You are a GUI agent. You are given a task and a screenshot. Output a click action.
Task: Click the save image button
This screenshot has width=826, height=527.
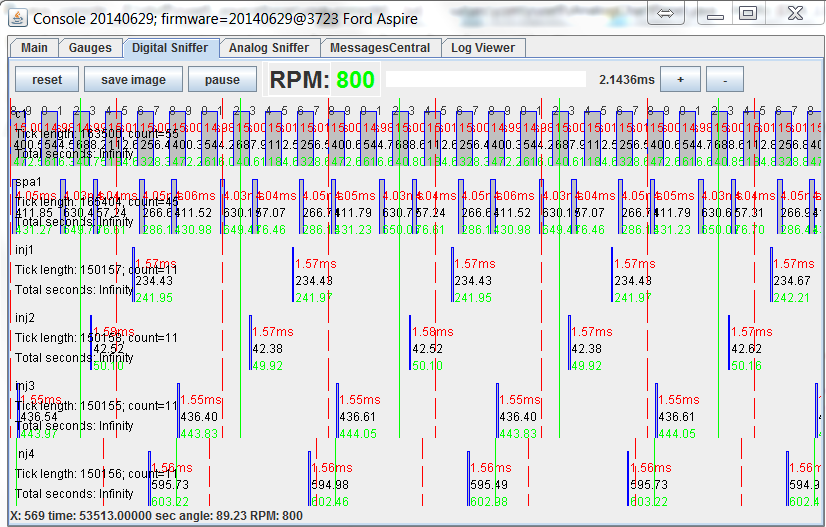click(x=133, y=80)
